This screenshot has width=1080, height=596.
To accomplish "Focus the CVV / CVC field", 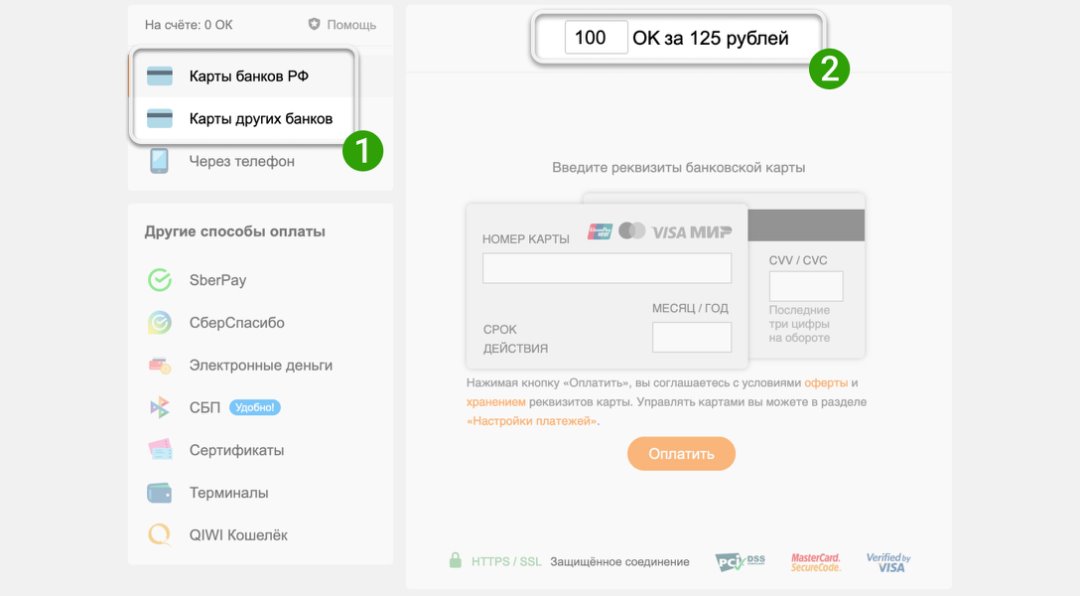I will click(x=806, y=286).
